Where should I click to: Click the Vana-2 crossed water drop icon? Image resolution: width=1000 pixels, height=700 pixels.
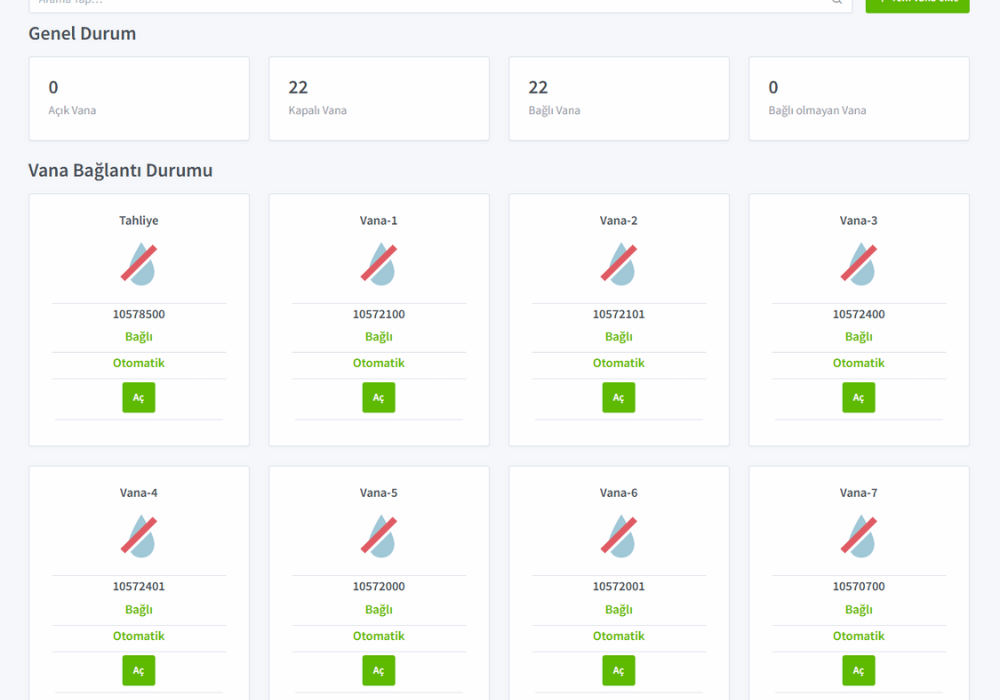[x=619, y=263]
